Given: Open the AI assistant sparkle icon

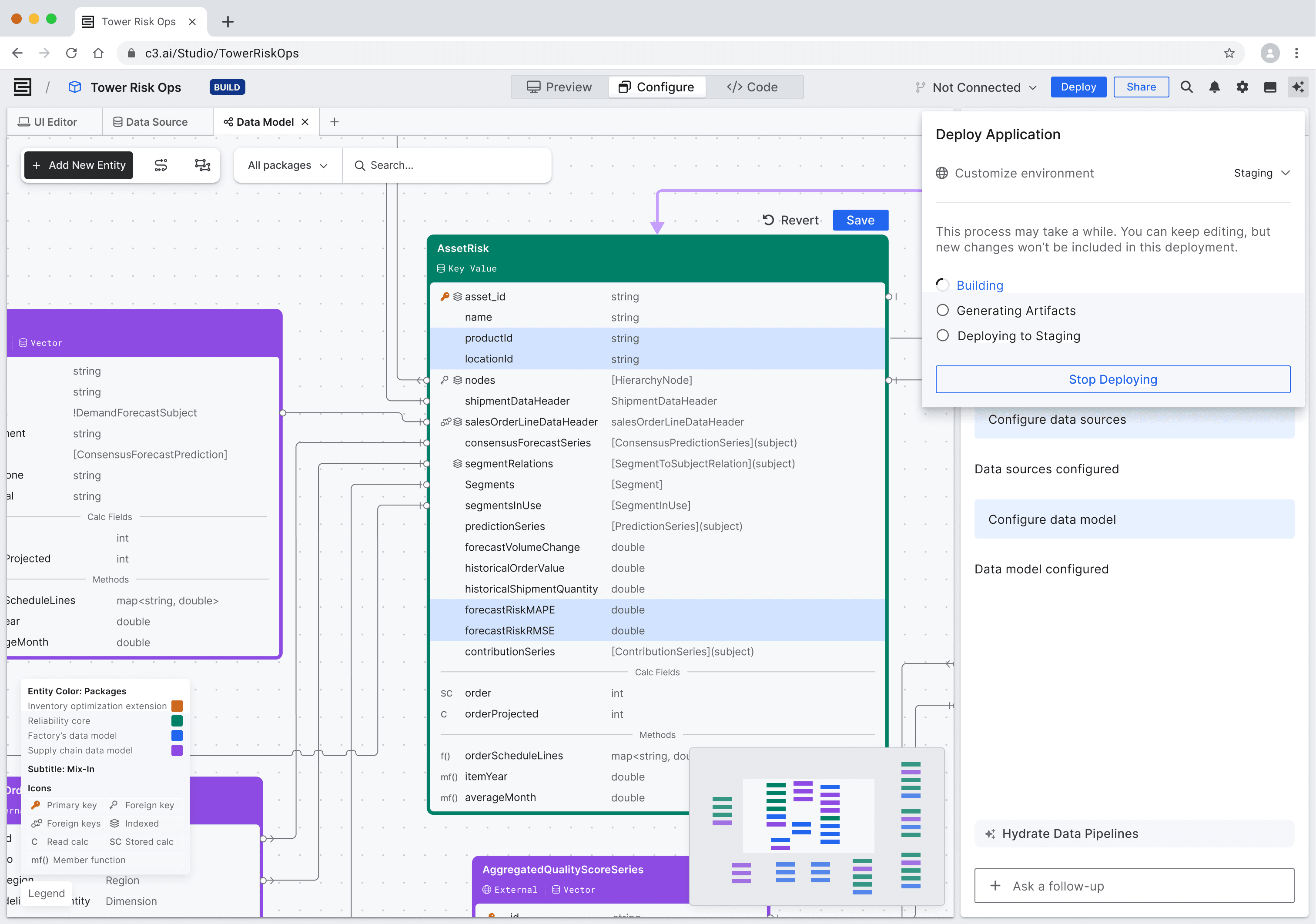Looking at the screenshot, I should 1298,87.
